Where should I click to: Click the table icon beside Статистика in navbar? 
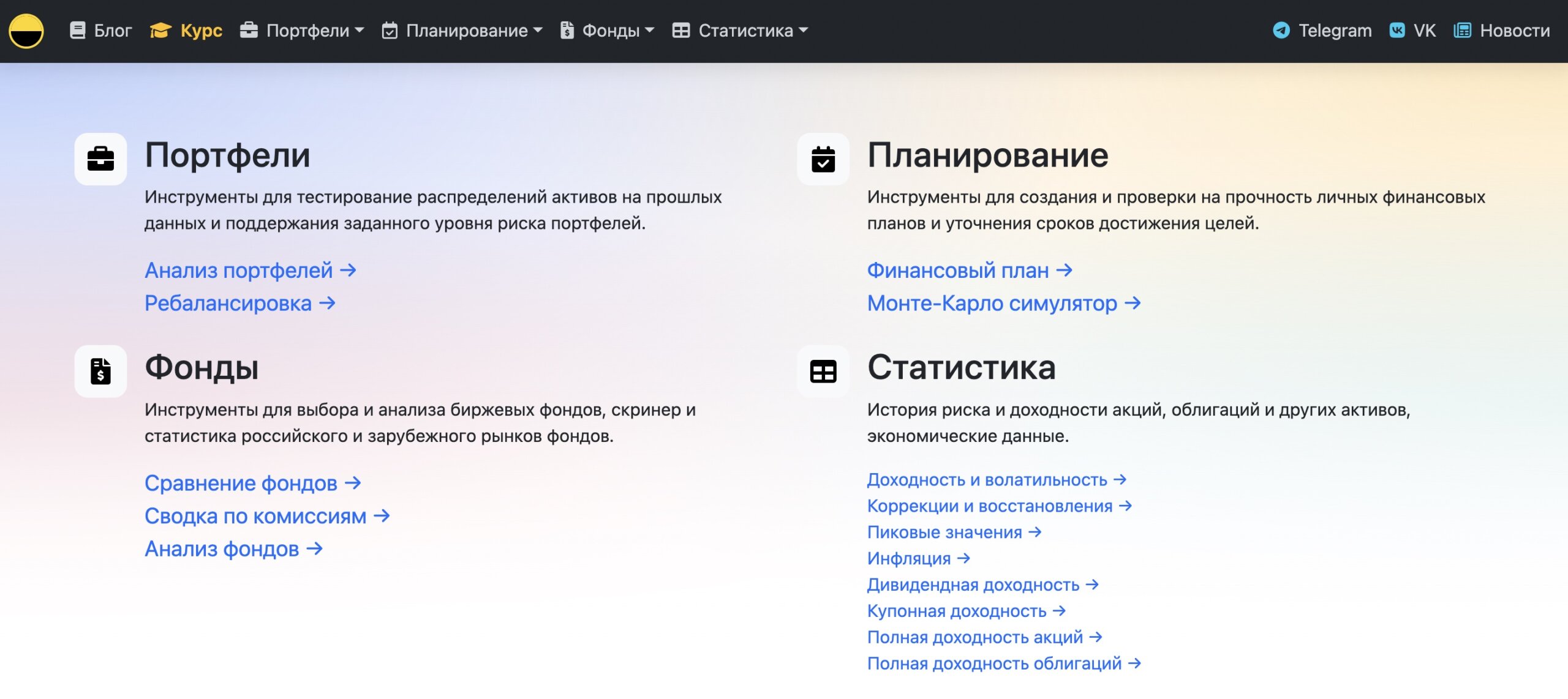point(681,30)
